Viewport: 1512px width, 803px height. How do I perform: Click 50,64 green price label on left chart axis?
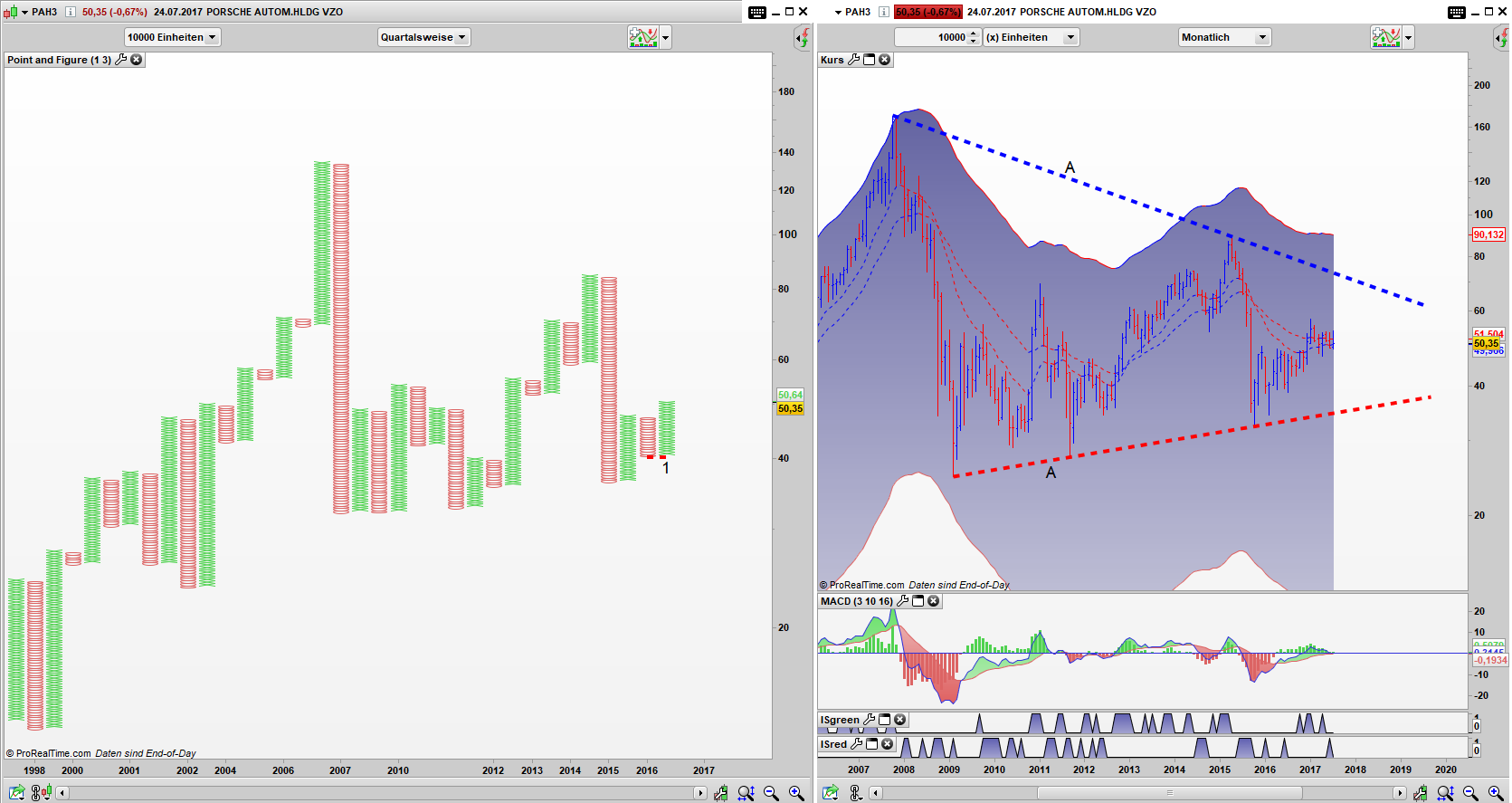790,395
